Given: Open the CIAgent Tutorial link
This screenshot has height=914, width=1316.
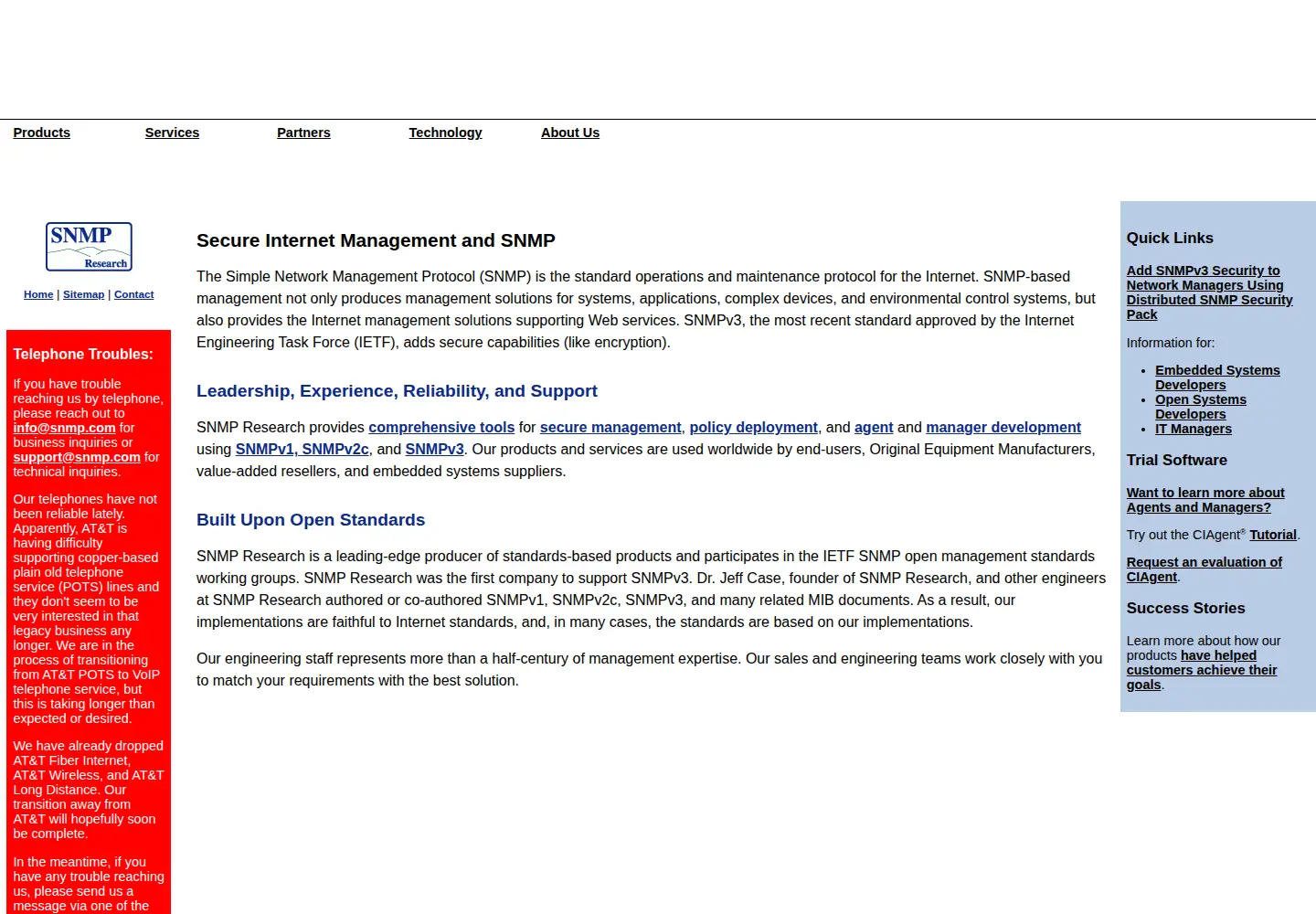Looking at the screenshot, I should point(1273,535).
